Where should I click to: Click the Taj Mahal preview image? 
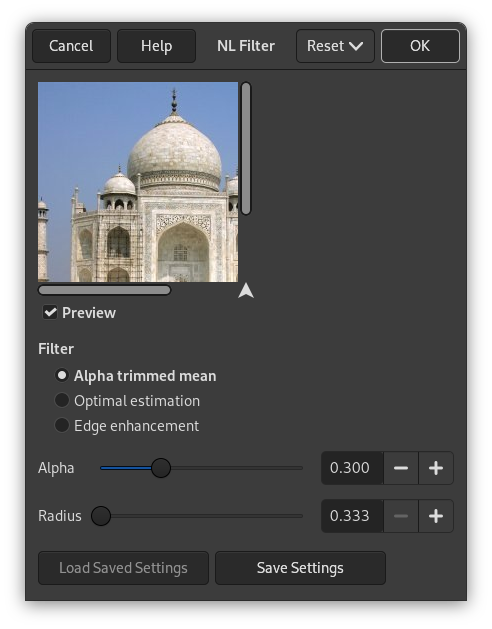tap(138, 182)
